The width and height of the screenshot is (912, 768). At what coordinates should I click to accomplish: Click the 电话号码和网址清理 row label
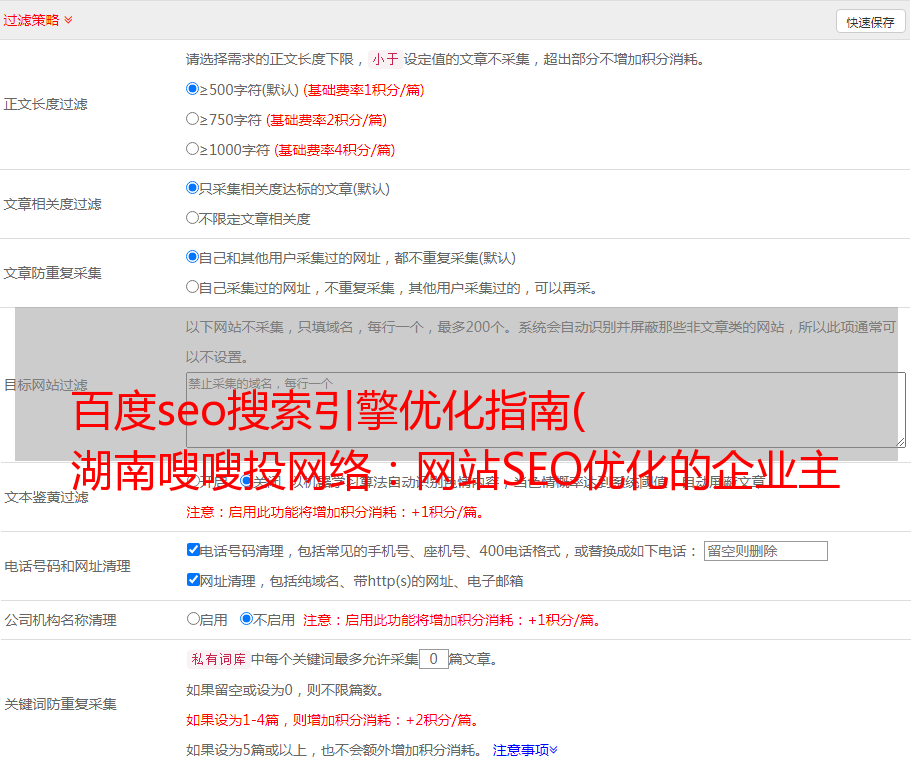[67, 566]
